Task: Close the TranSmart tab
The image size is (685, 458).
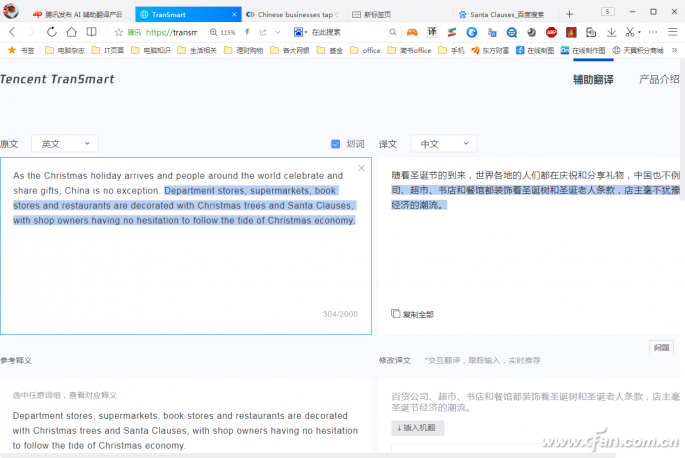Action: click(234, 14)
